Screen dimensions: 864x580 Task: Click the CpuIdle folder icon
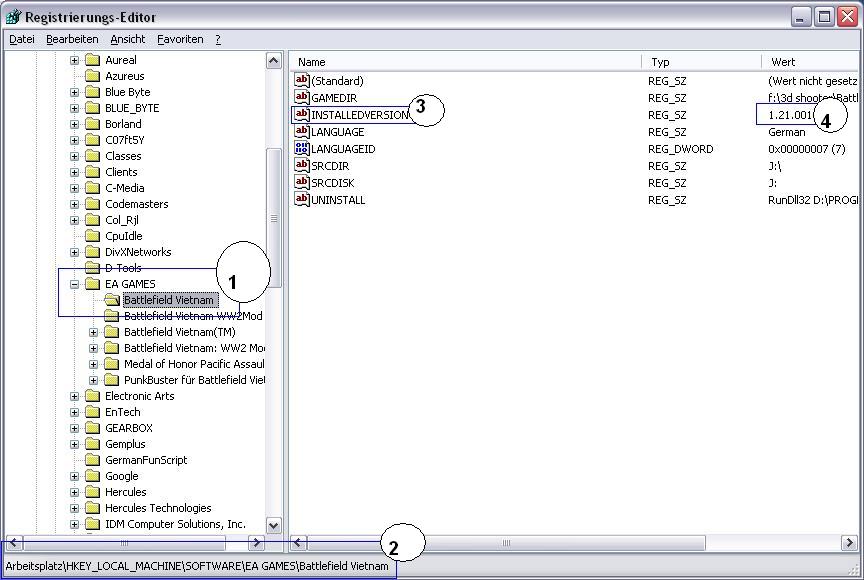93,236
